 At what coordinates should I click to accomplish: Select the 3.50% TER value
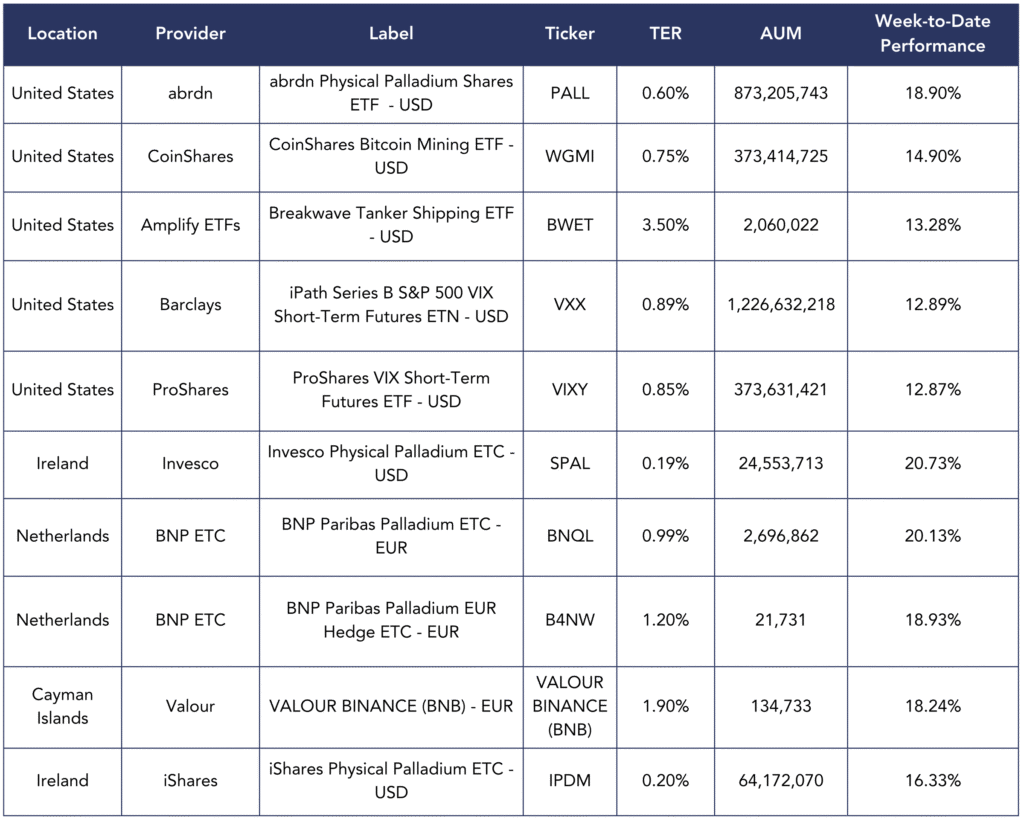[665, 225]
